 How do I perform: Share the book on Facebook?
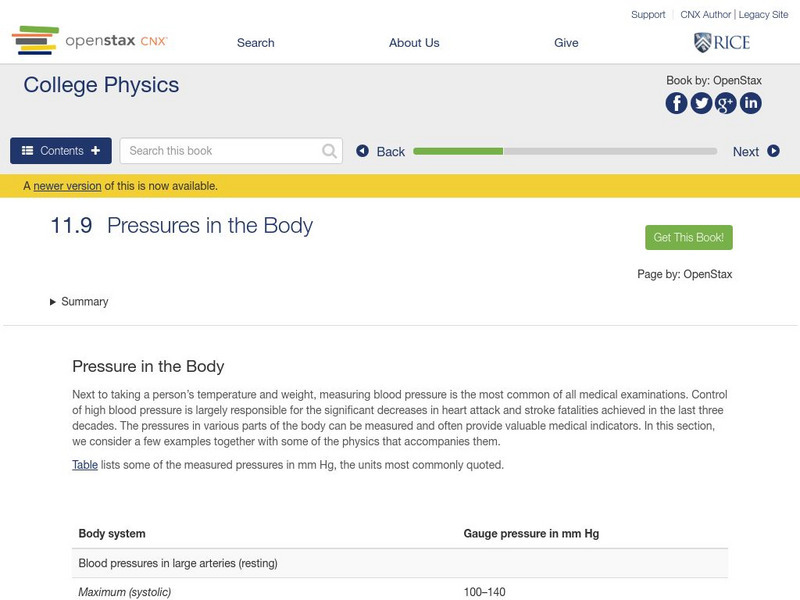pyautogui.click(x=677, y=103)
